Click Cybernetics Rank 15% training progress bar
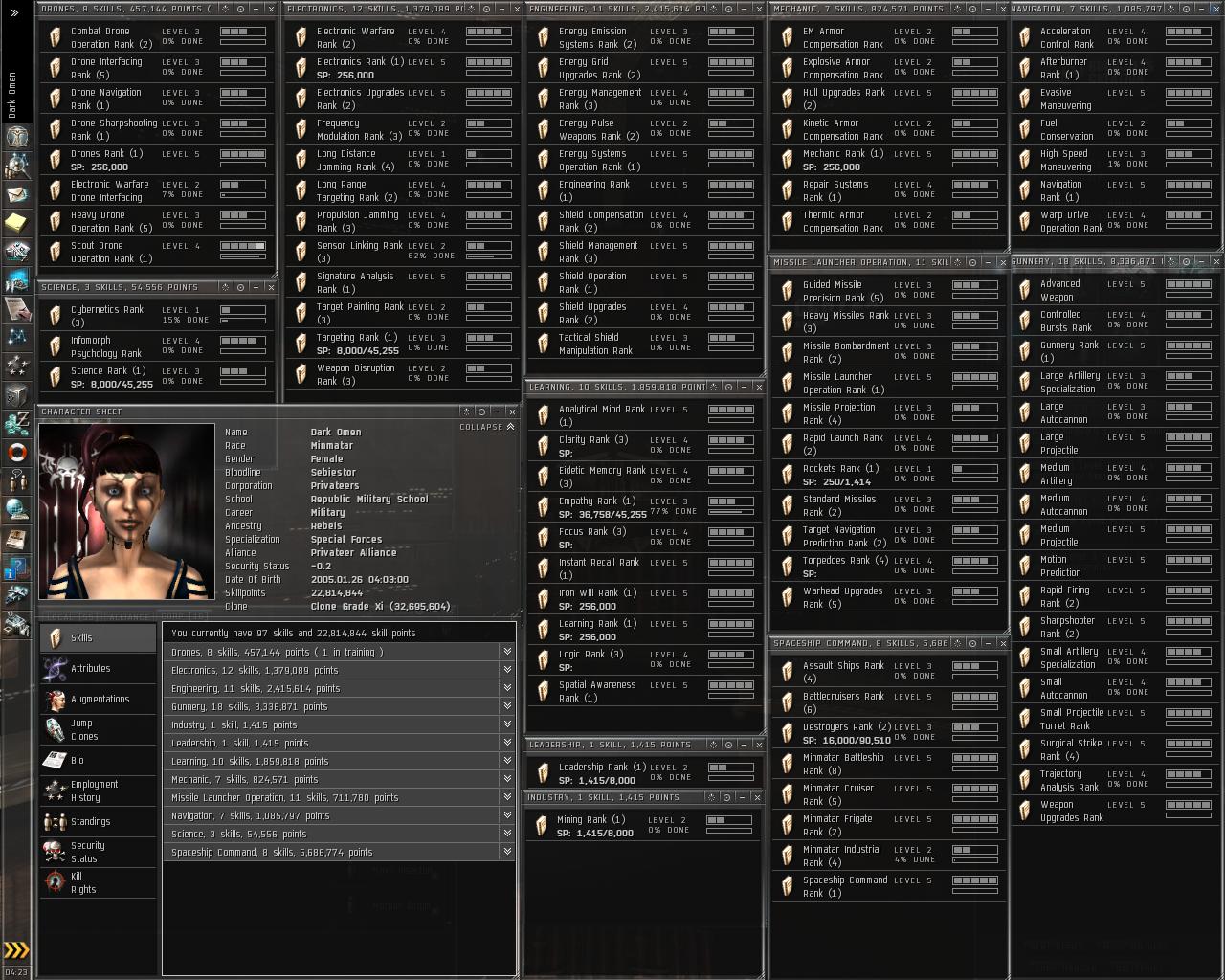 click(243, 320)
